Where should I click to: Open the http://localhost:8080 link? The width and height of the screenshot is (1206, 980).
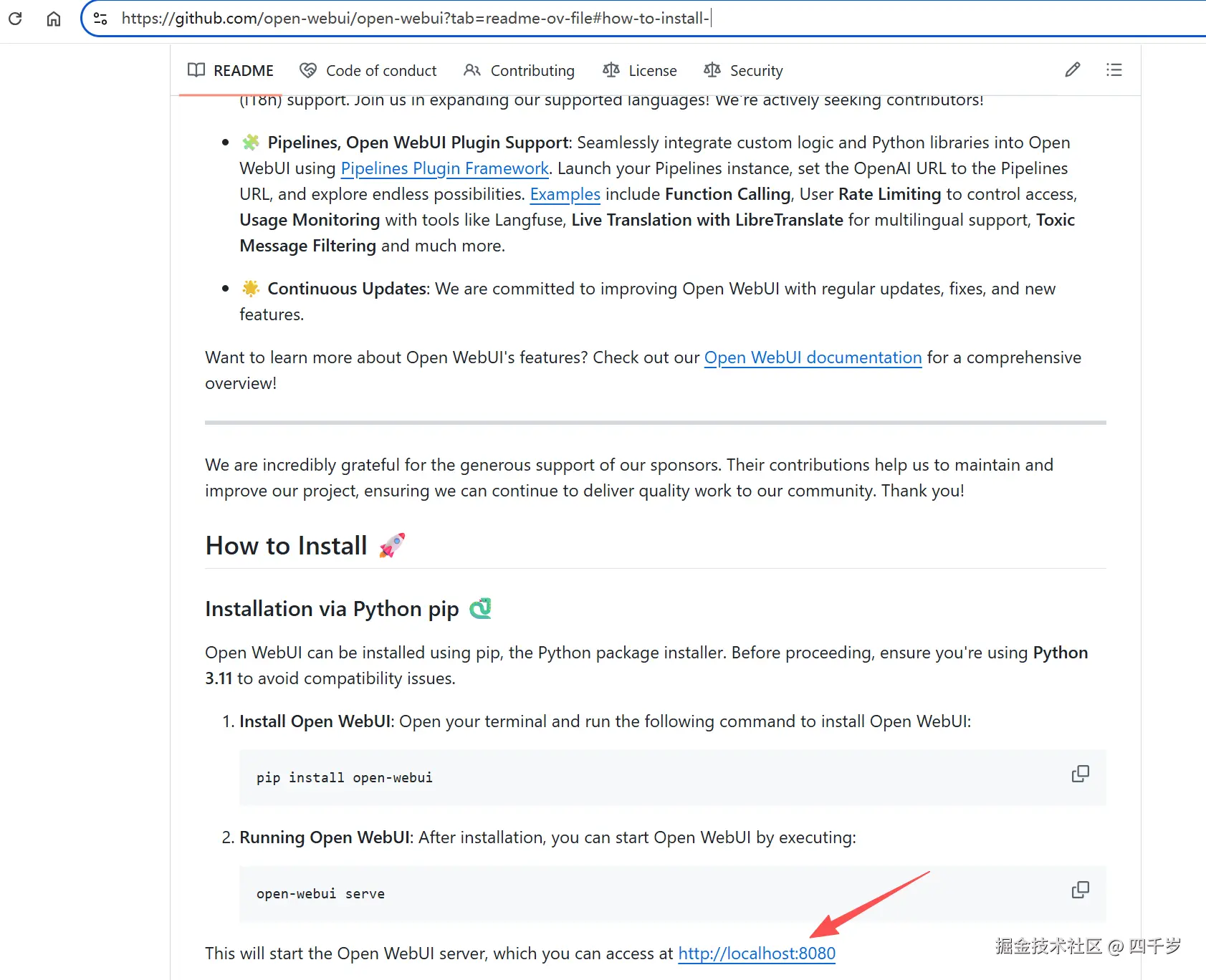coord(757,953)
